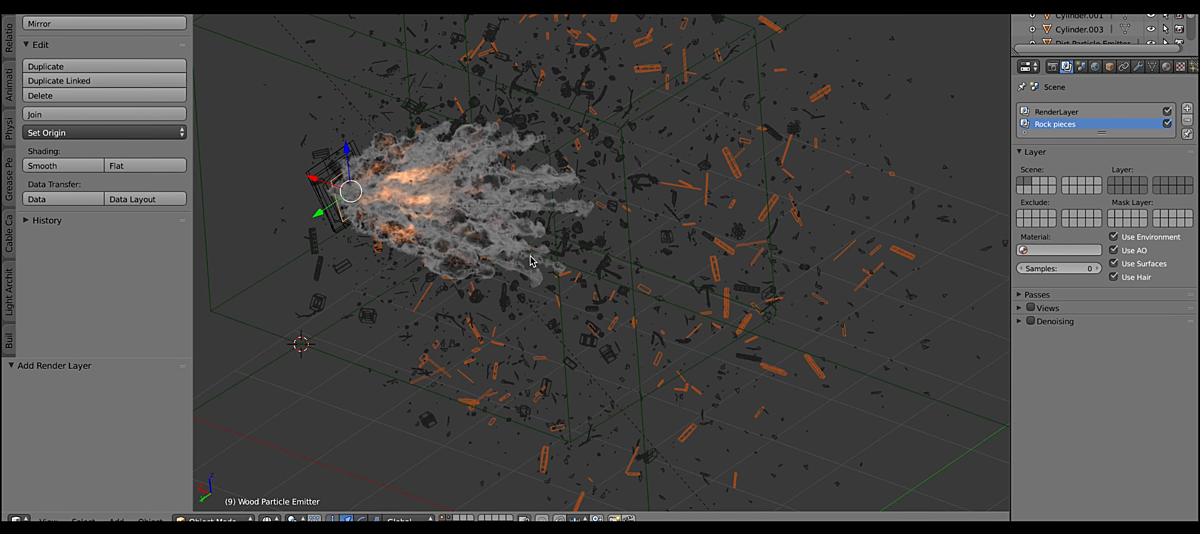The height and width of the screenshot is (534, 1200).
Task: Uncheck Use Environment
Action: (1114, 237)
